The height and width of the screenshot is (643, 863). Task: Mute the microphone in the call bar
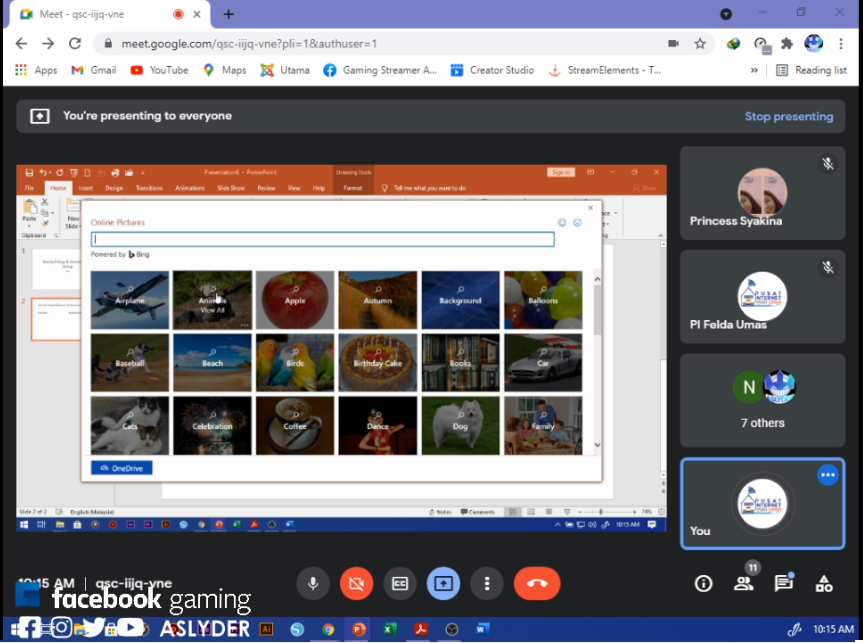click(x=313, y=583)
